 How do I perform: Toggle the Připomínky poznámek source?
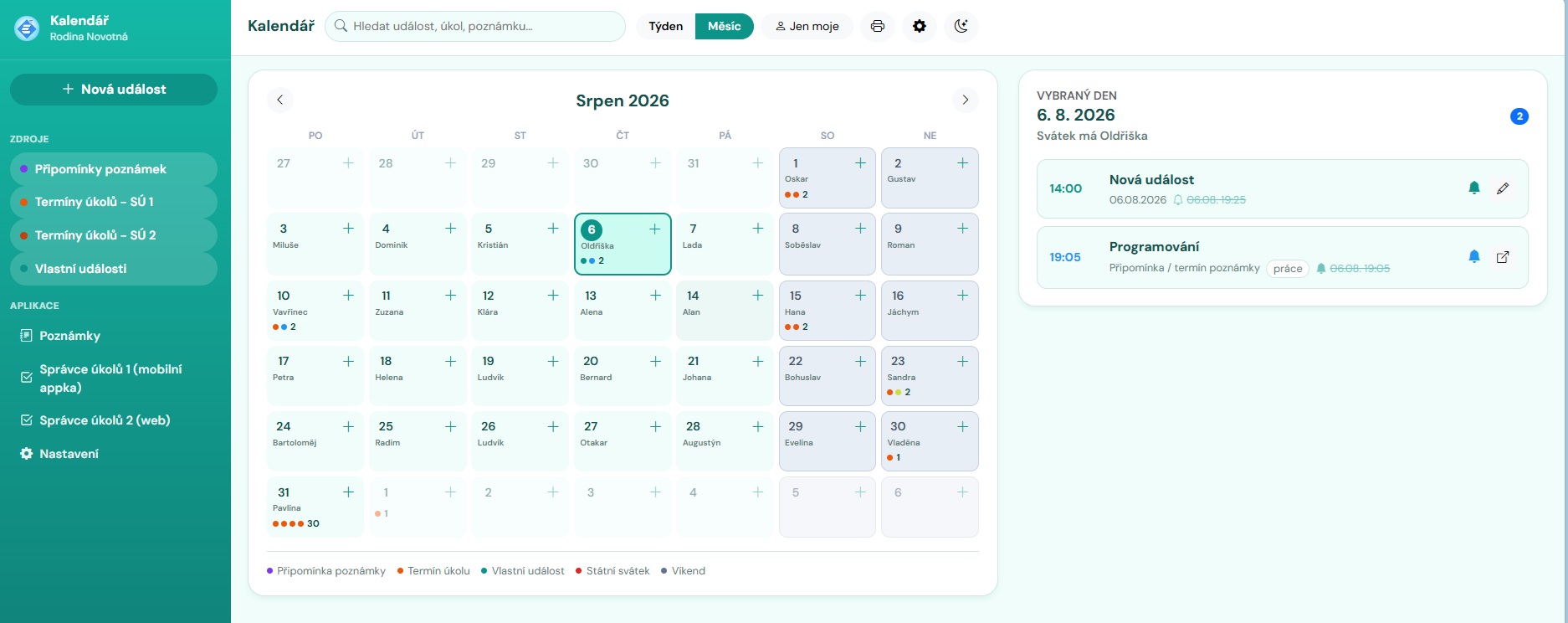[114, 169]
